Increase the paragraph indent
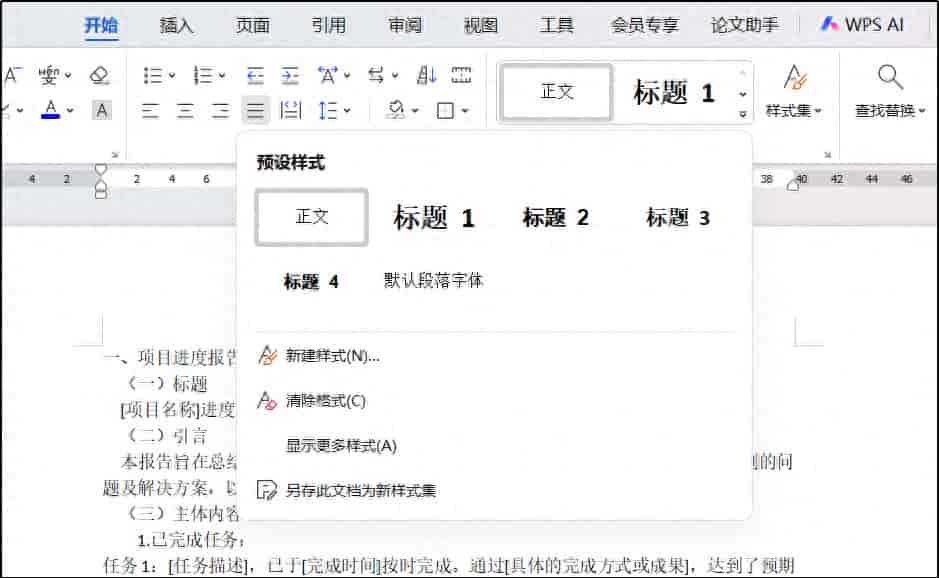Image resolution: width=939 pixels, height=578 pixels. 290,75
